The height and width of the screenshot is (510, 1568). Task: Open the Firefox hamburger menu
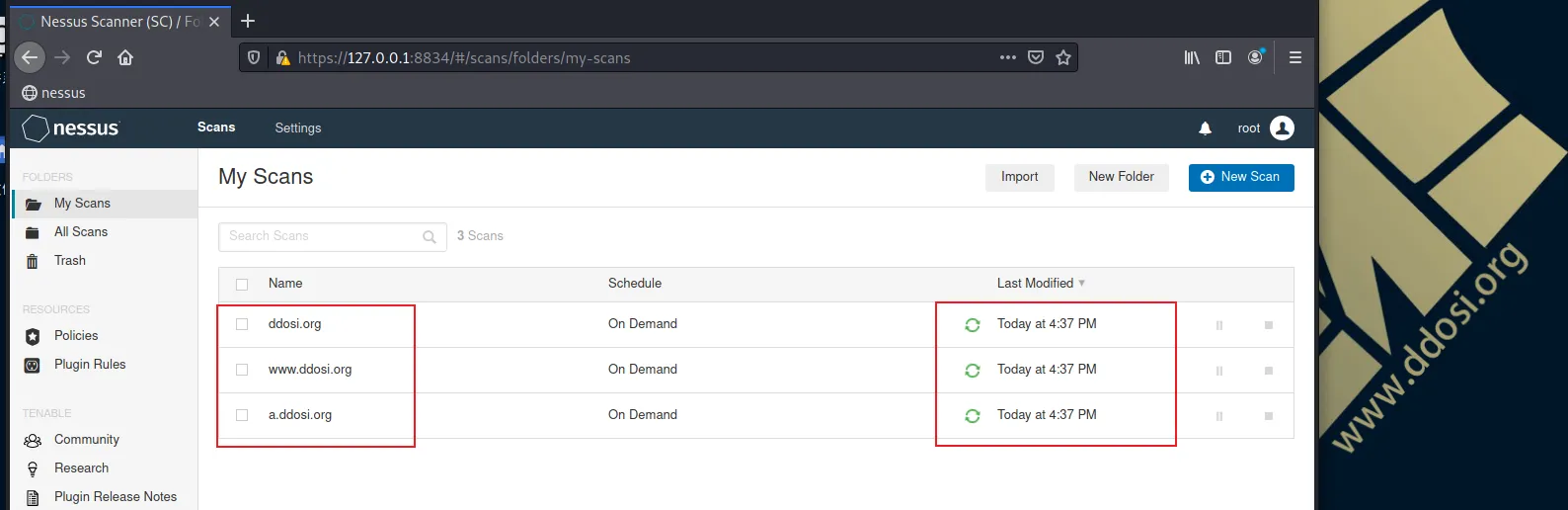tap(1295, 57)
